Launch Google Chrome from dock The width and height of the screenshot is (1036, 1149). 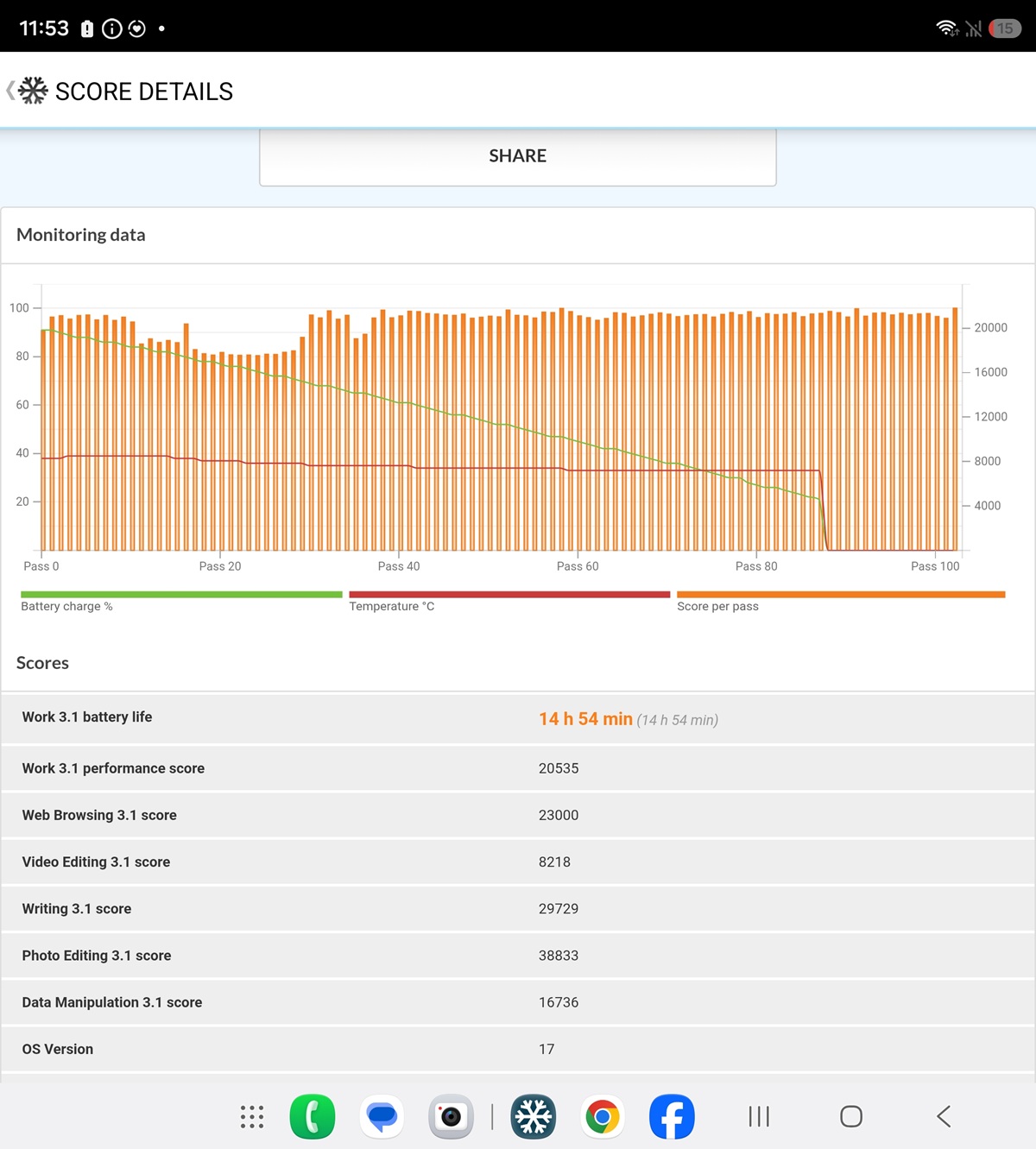coord(603,1116)
